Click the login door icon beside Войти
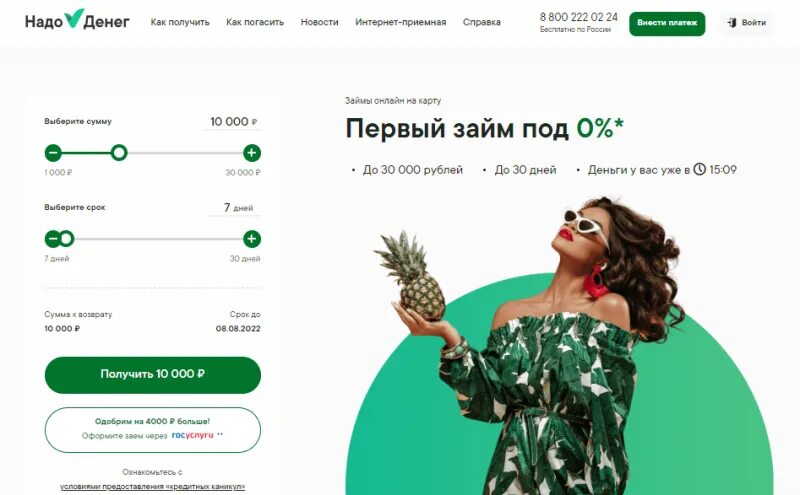The image size is (800, 495). (x=732, y=22)
